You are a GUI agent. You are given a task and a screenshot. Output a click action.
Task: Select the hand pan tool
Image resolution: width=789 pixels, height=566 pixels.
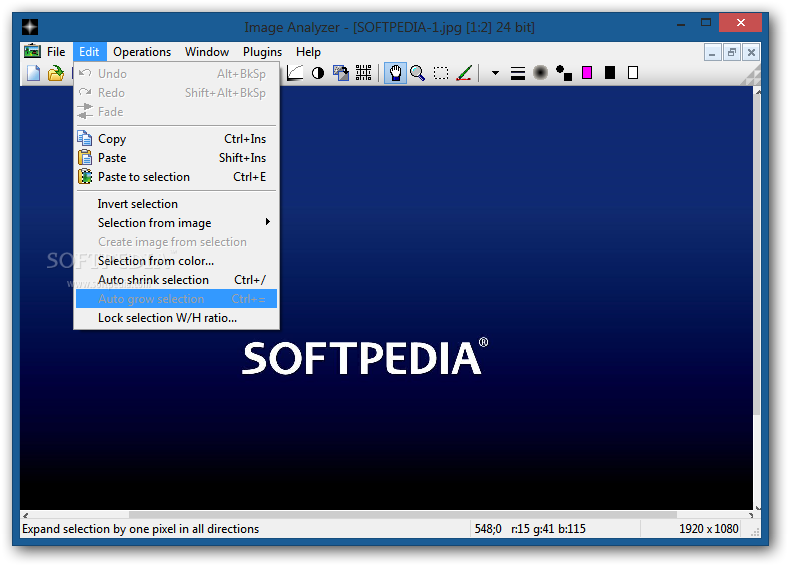tap(395, 73)
